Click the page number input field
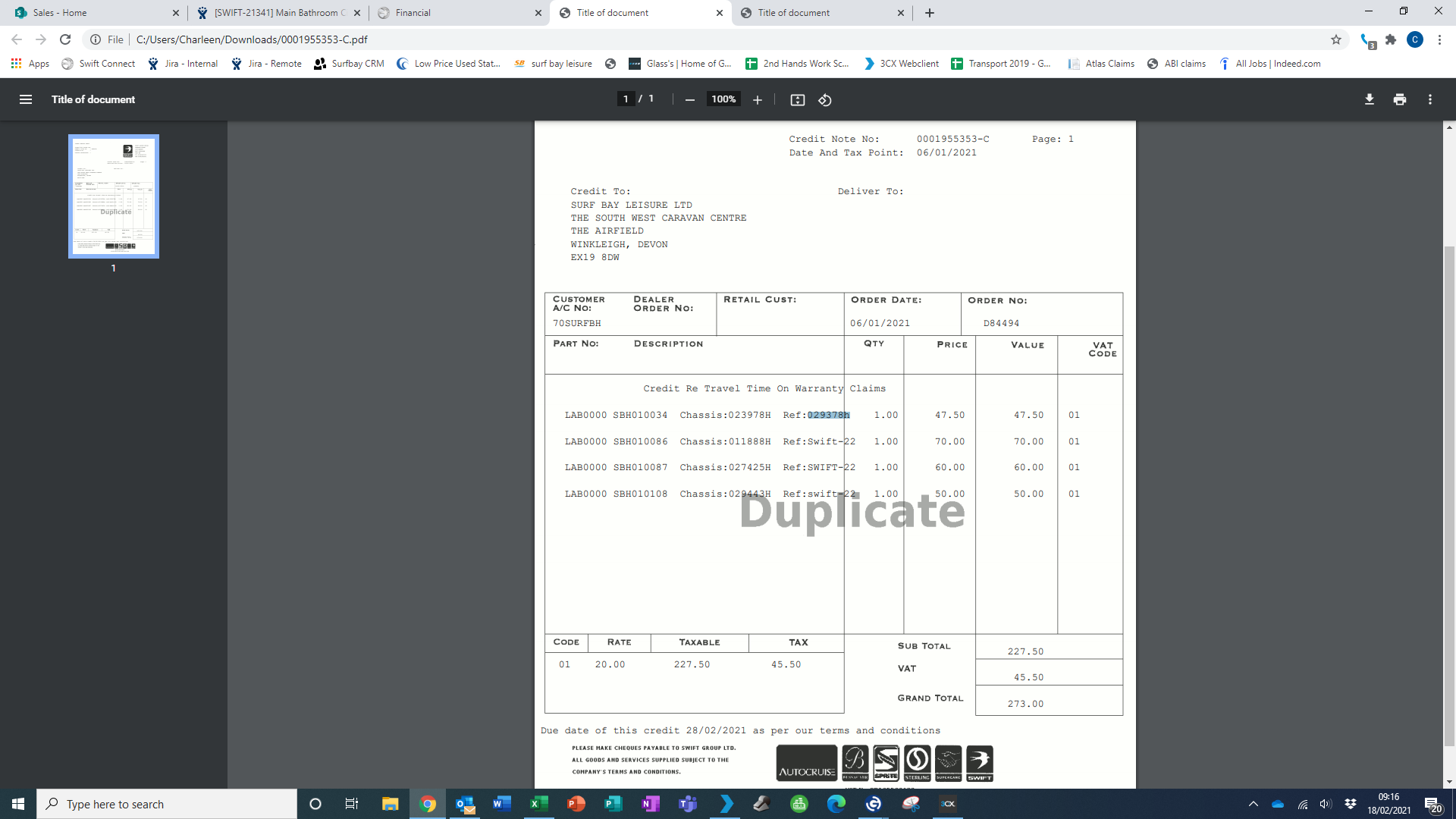 tap(626, 99)
